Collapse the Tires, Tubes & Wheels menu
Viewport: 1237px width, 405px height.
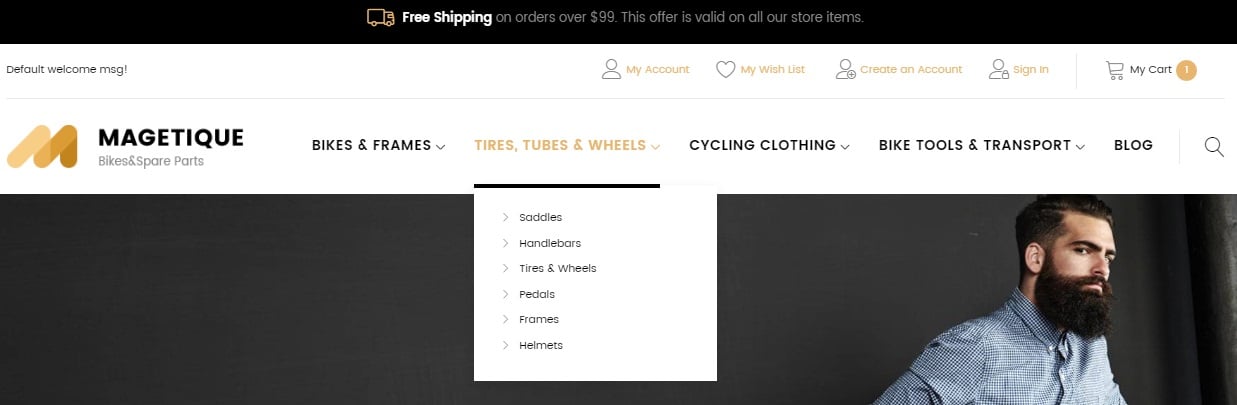pos(567,146)
